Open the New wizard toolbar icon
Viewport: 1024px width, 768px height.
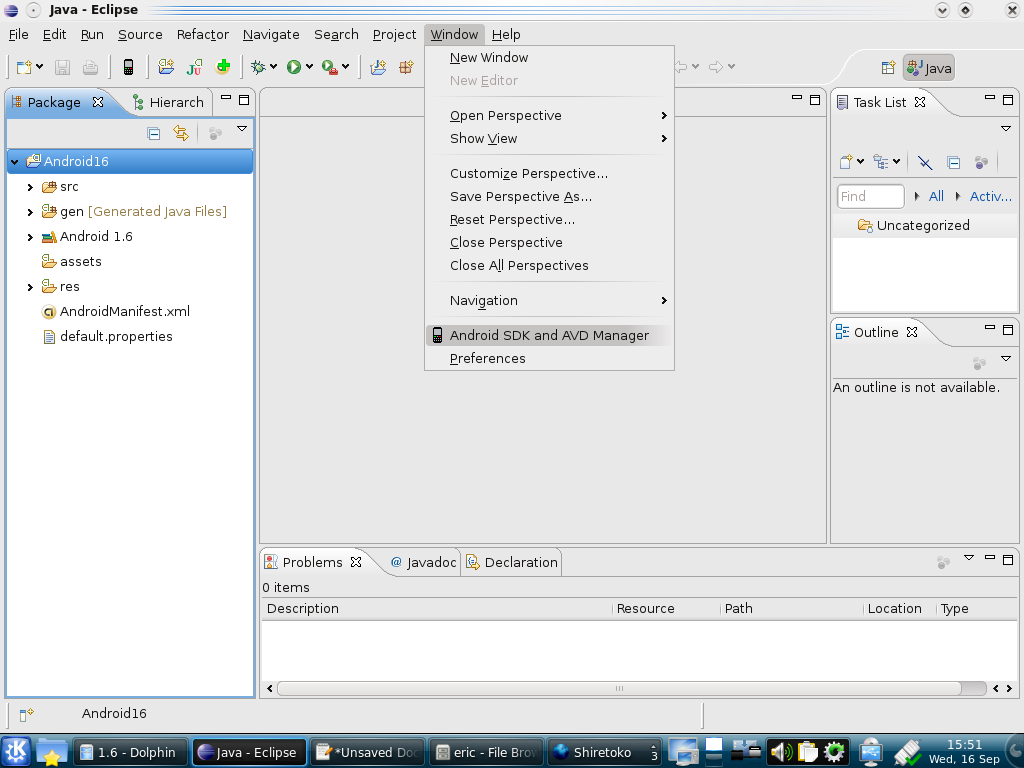(24, 67)
